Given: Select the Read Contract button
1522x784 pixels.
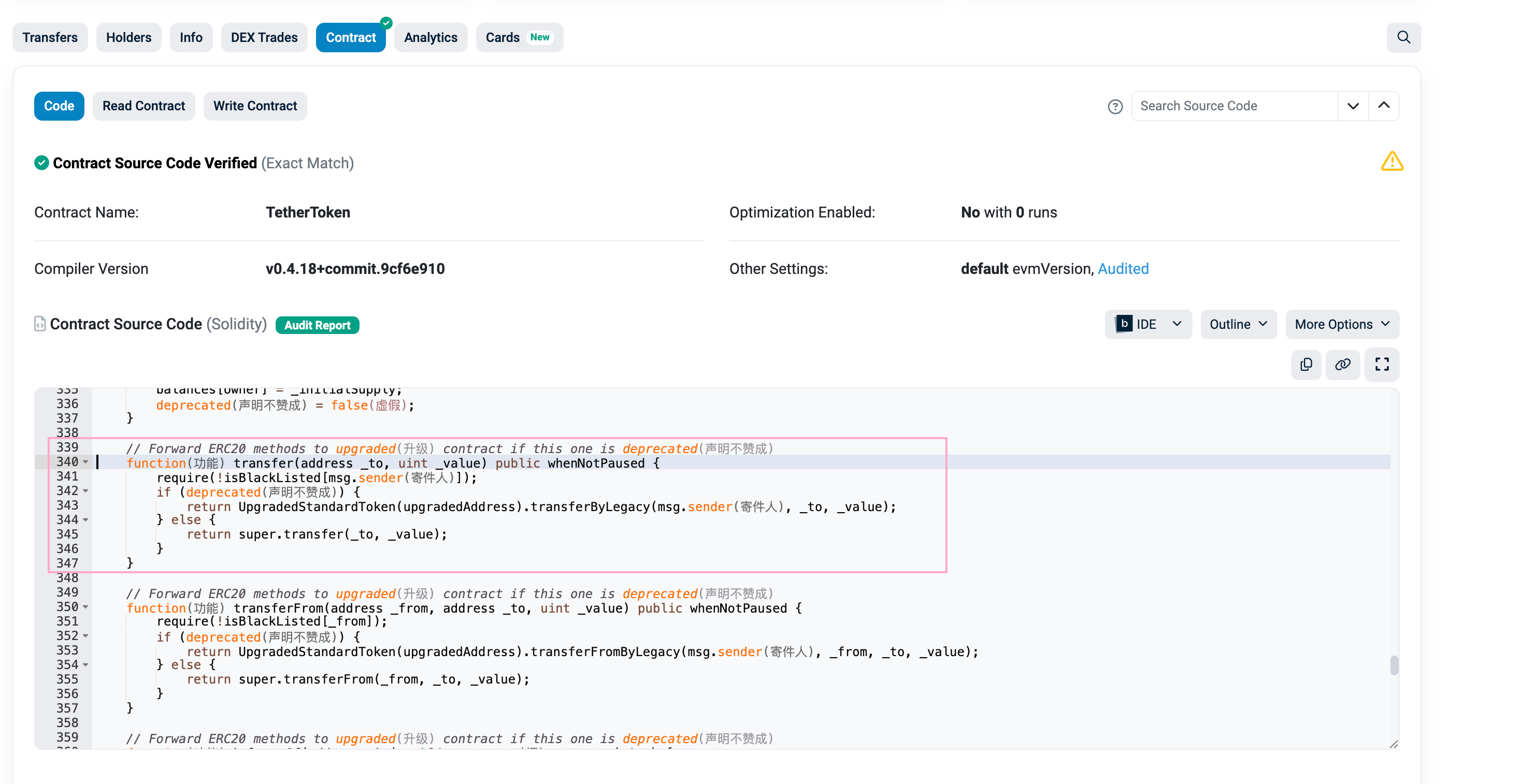Looking at the screenshot, I should pos(143,106).
